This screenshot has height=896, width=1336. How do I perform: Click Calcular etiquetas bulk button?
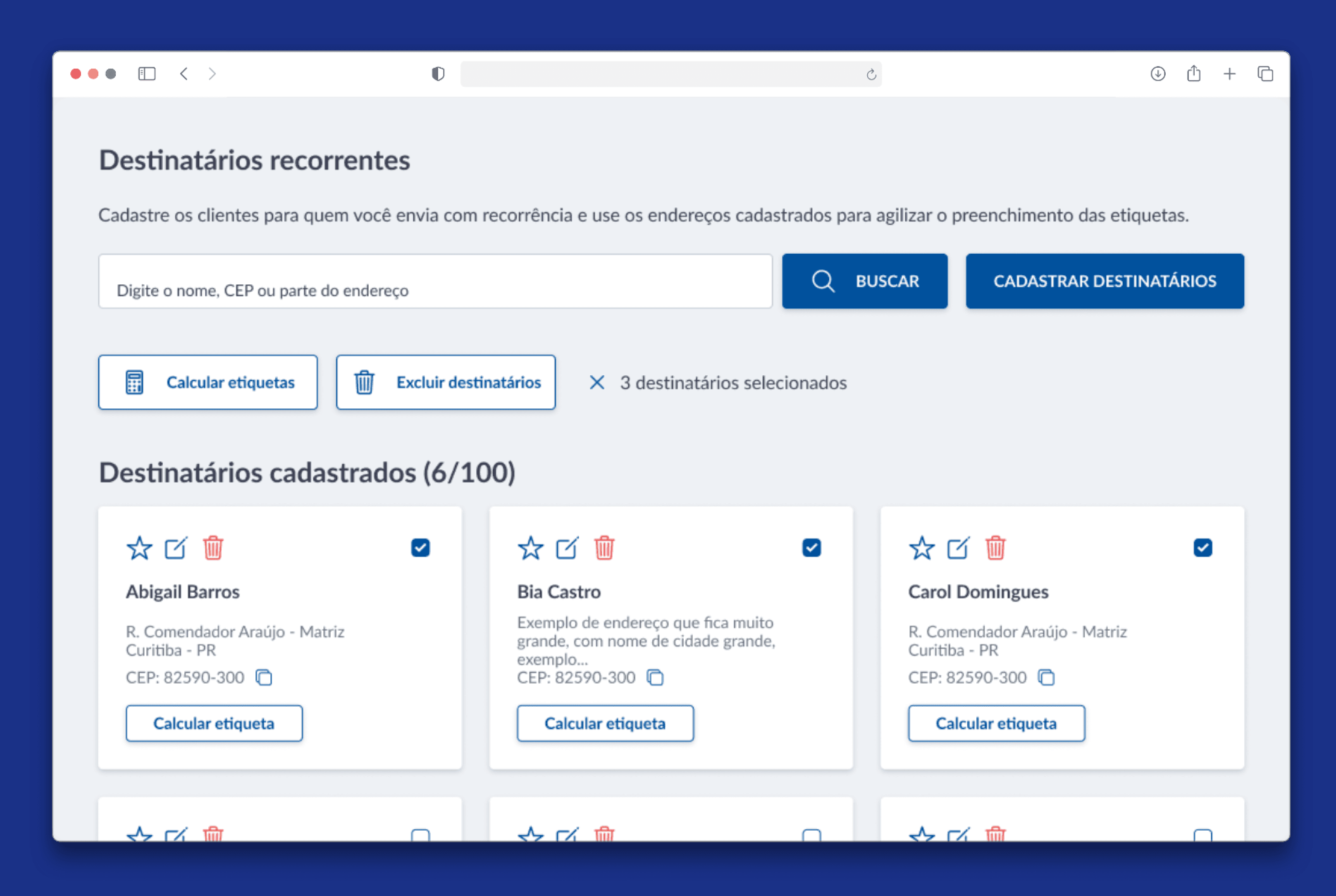click(208, 382)
